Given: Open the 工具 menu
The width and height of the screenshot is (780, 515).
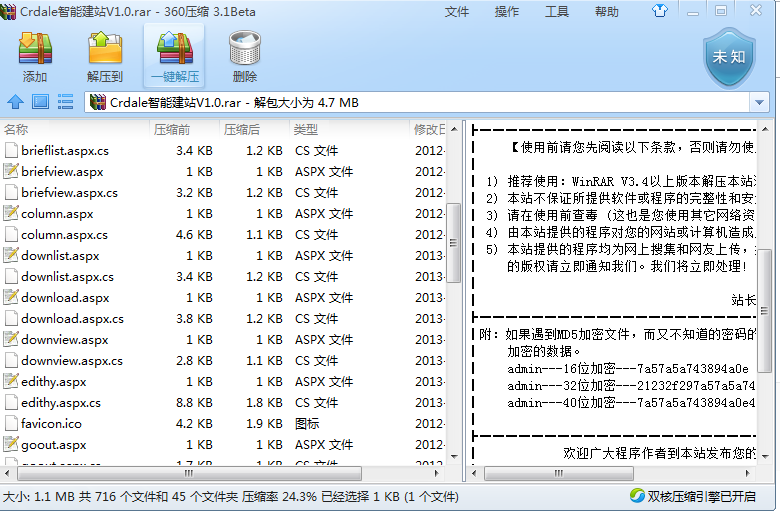Looking at the screenshot, I should click(557, 11).
